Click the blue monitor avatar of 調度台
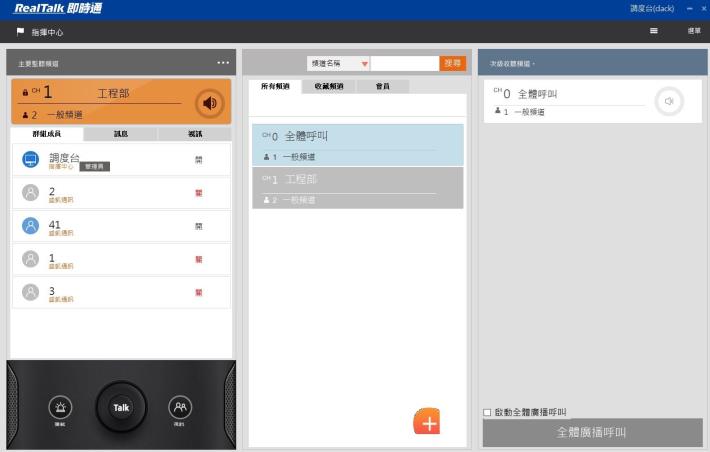The height and width of the screenshot is (452, 710). (30, 159)
